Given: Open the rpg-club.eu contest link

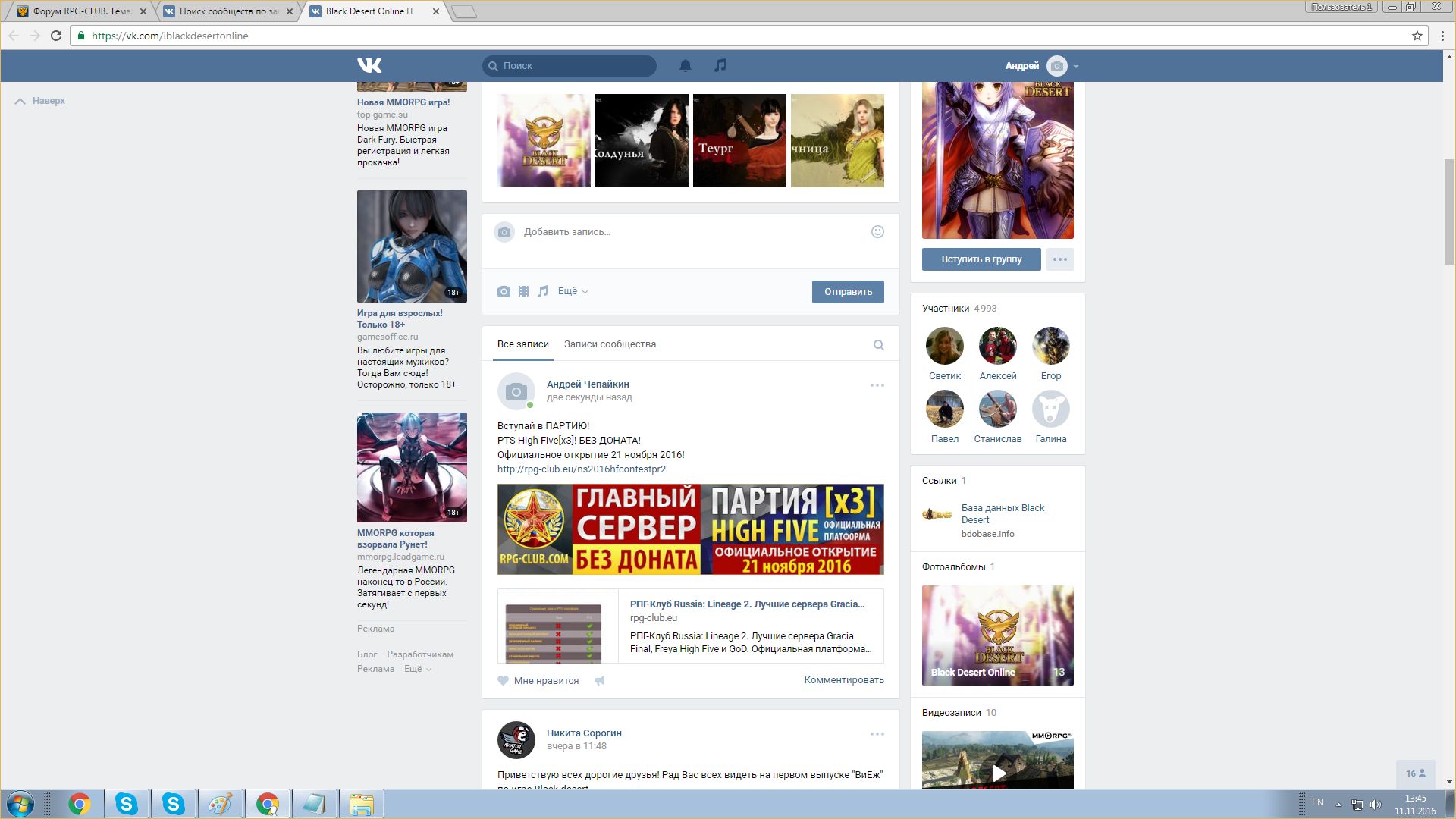Looking at the screenshot, I should coord(581,469).
